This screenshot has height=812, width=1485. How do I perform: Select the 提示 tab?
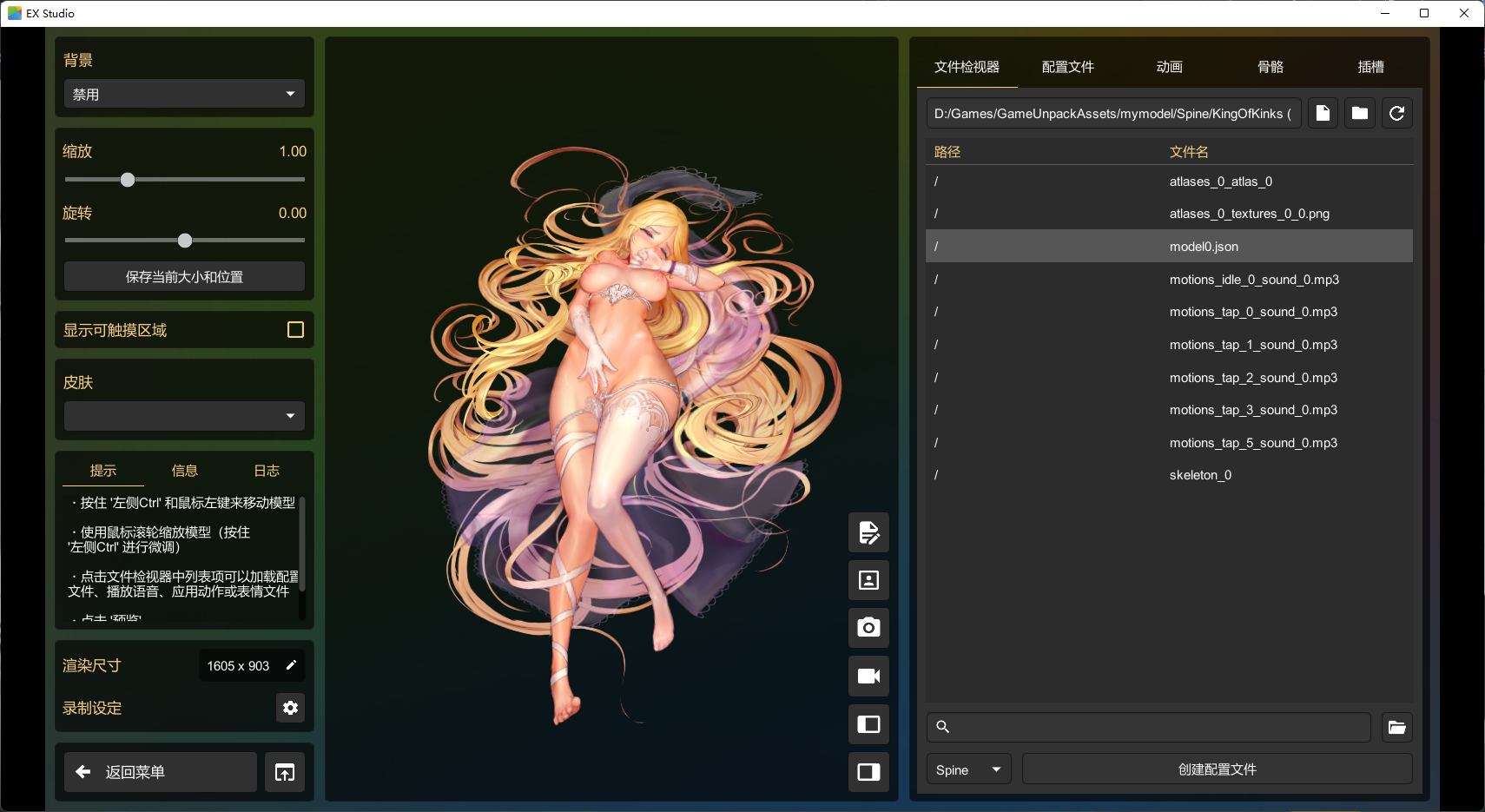tap(103, 471)
